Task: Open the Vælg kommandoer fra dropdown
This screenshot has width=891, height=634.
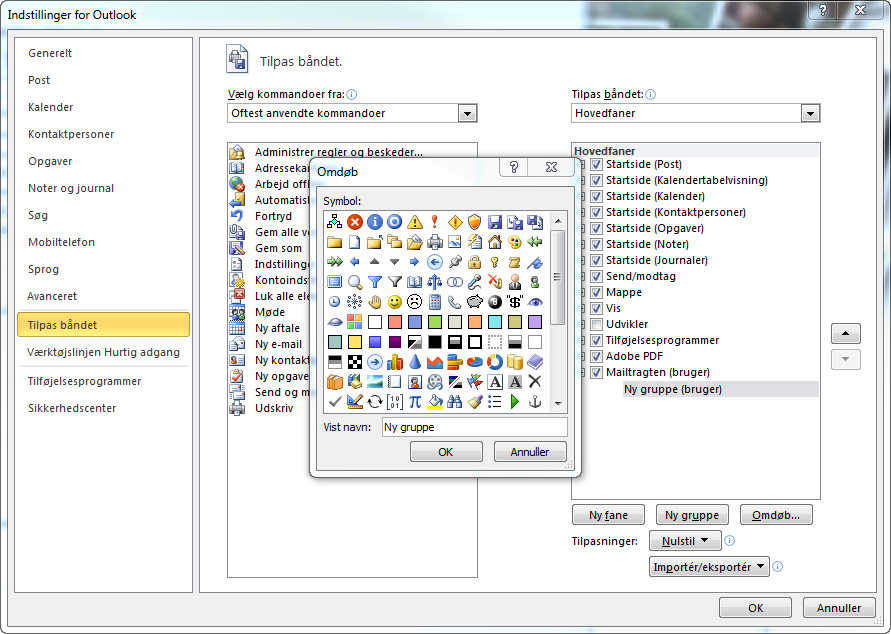Action: coord(467,114)
